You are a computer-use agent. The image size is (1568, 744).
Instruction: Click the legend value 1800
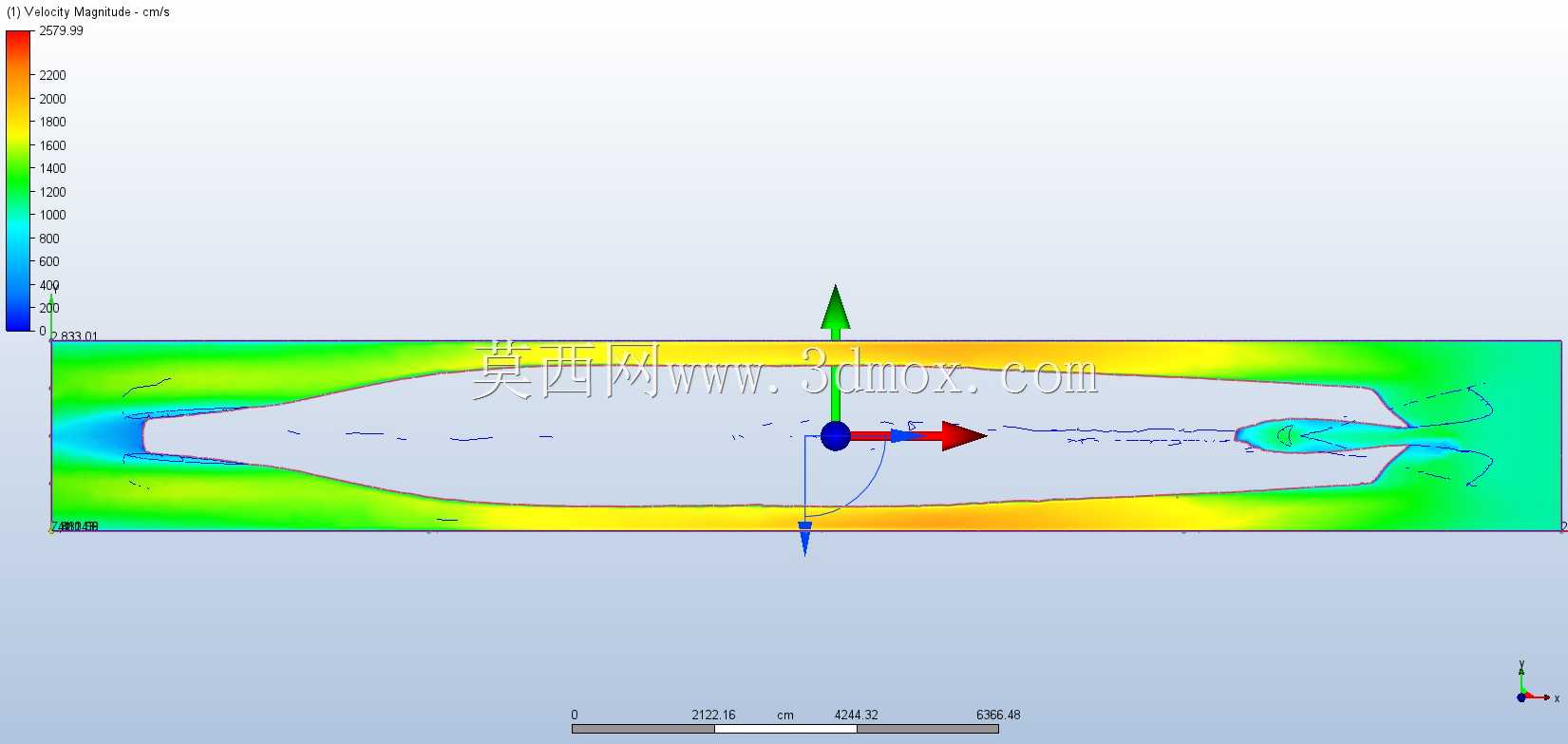52,122
